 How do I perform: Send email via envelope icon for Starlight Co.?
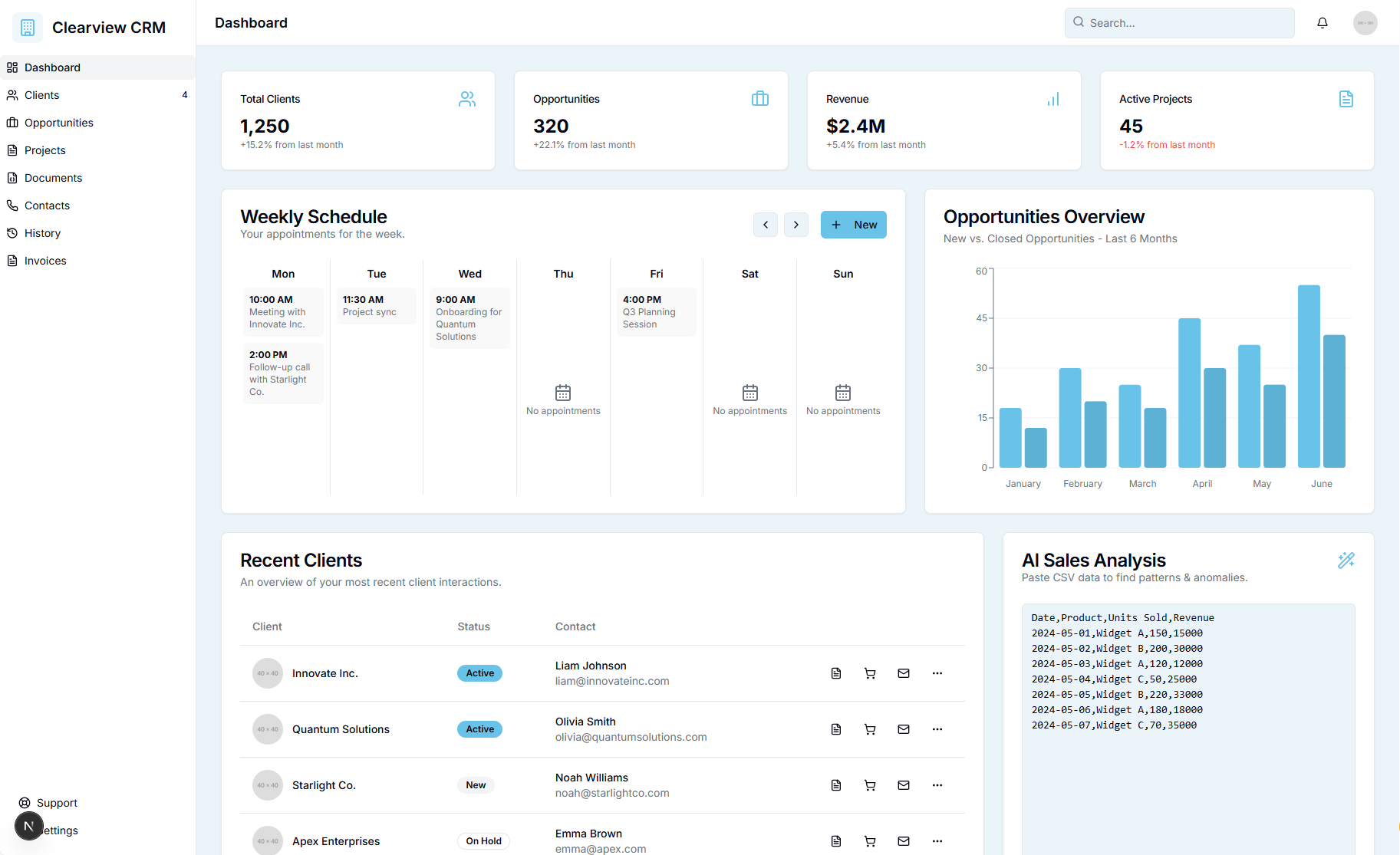pos(903,785)
